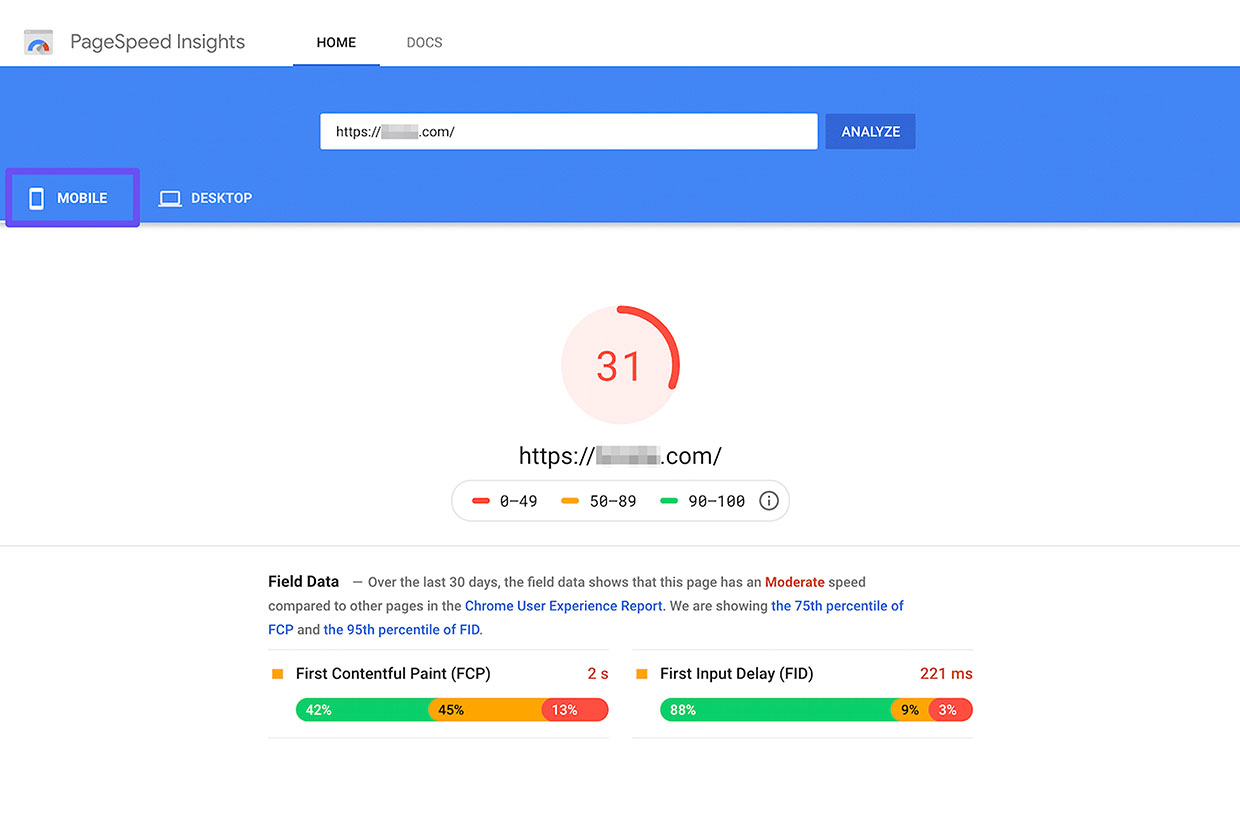Open the Chrome User Experience Report link
The width and height of the screenshot is (1240, 827).
(563, 606)
